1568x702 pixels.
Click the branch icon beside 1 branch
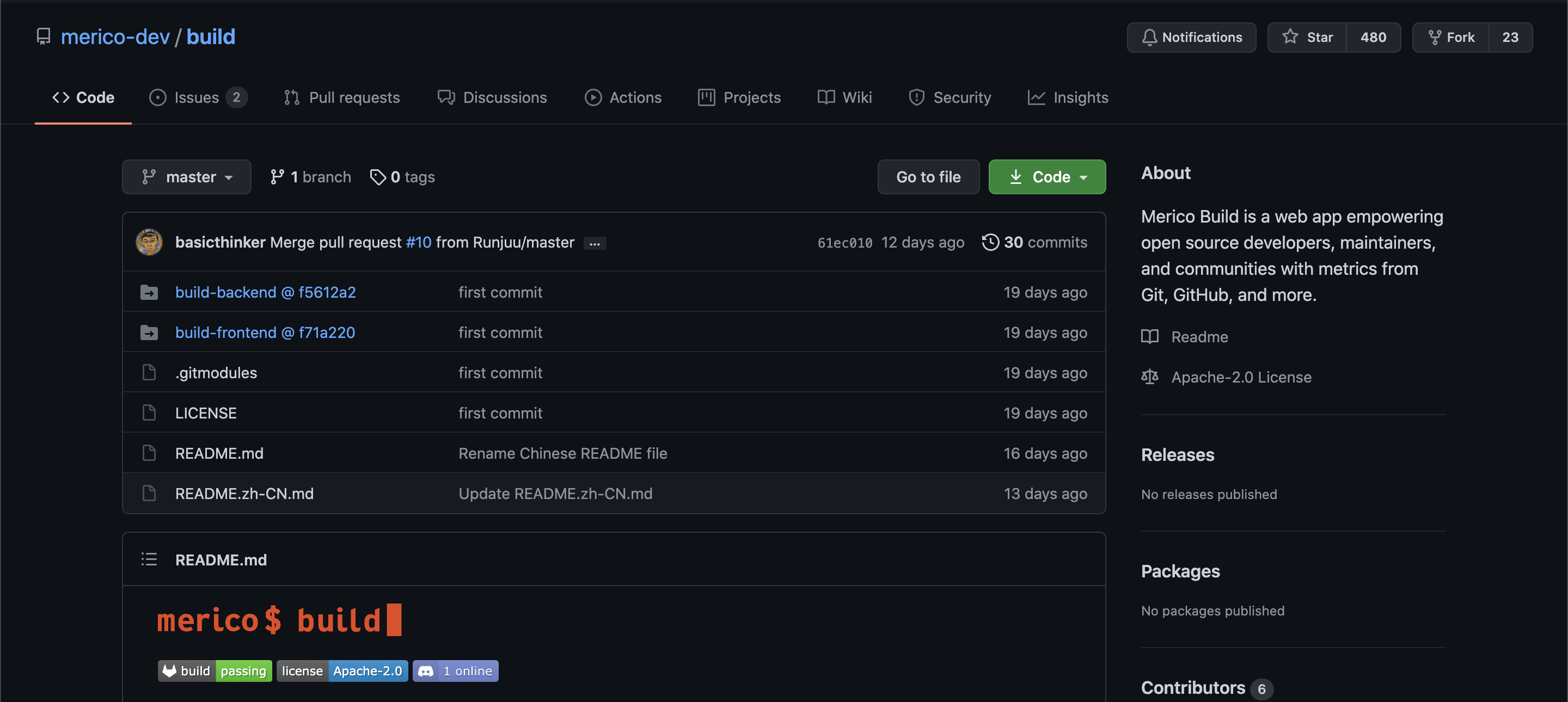[x=278, y=177]
